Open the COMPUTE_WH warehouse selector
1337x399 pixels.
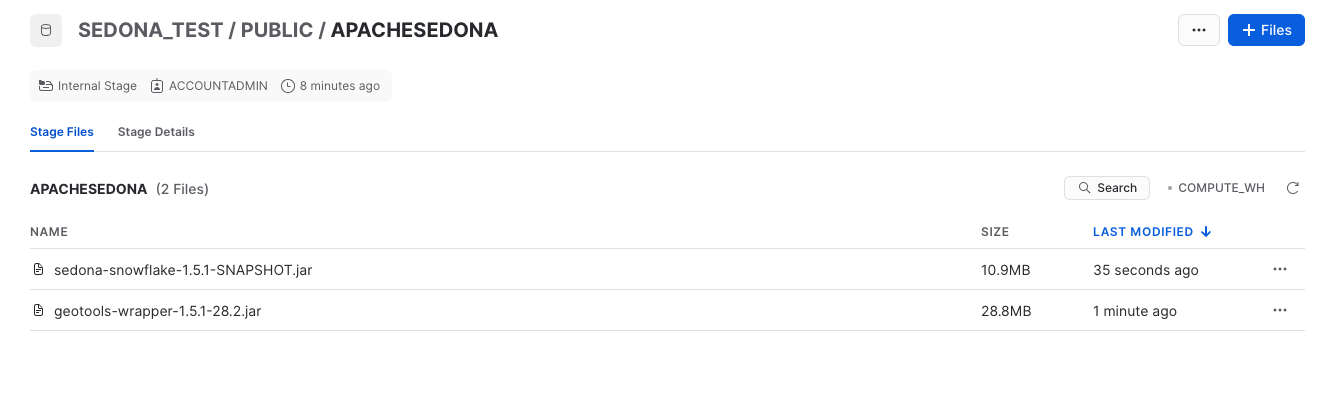pyautogui.click(x=1216, y=188)
